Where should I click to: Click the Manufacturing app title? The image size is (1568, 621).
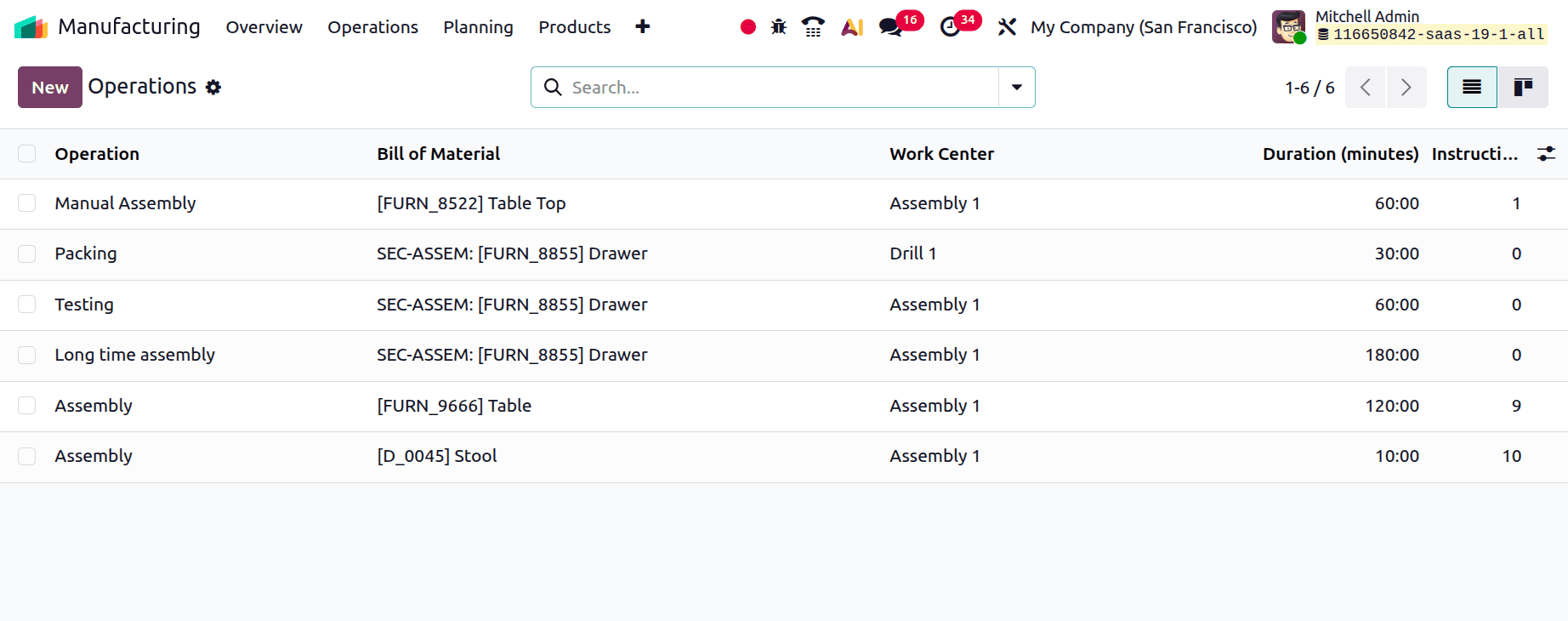[129, 27]
